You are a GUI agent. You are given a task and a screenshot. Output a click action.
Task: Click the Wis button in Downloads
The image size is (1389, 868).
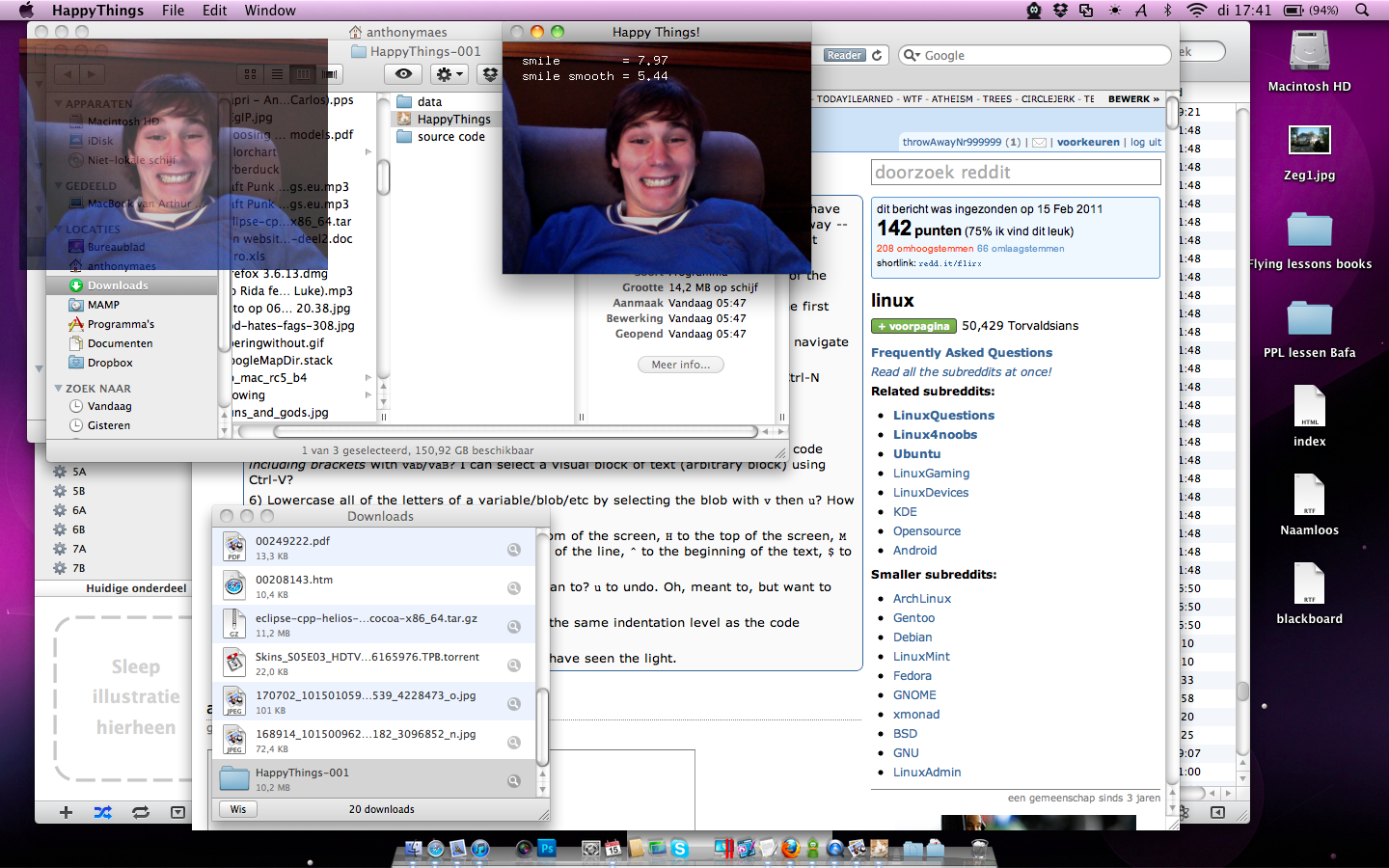point(238,809)
